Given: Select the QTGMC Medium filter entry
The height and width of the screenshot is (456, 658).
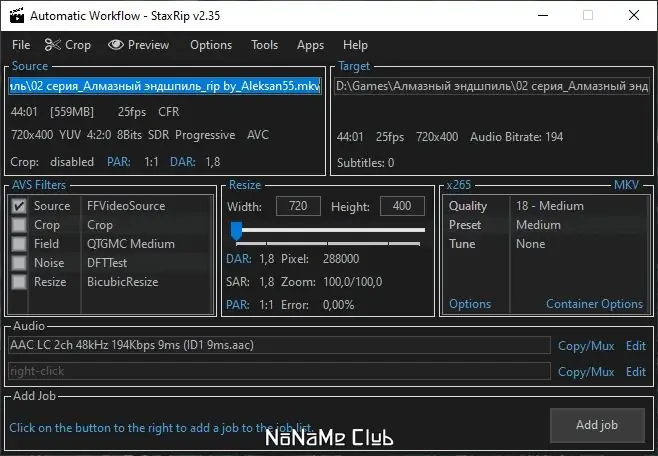Looking at the screenshot, I should click(131, 244).
